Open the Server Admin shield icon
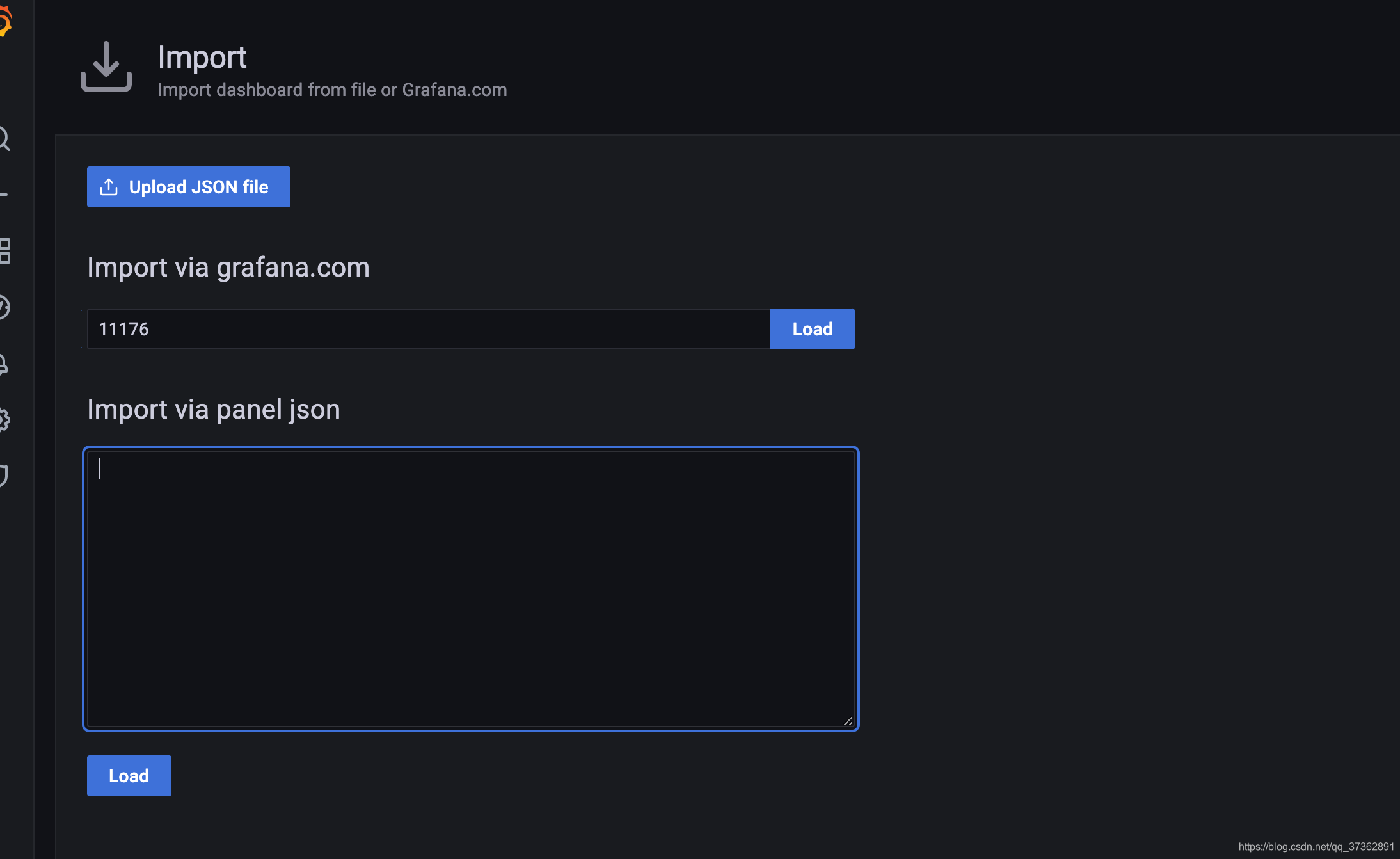Viewport: 1400px width, 859px height. [3, 476]
